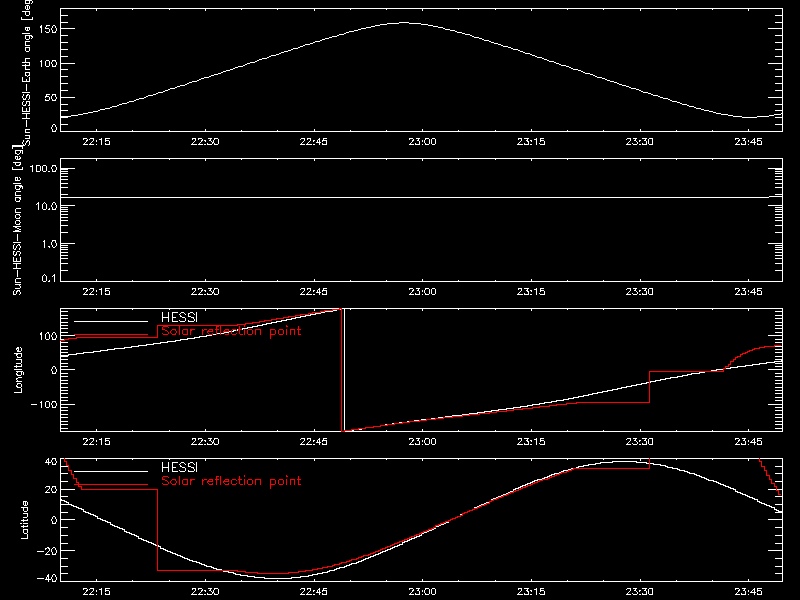Viewport: 800px width, 600px height.
Task: Click the 100 tick on Longitude axis
Action: [x=48, y=336]
